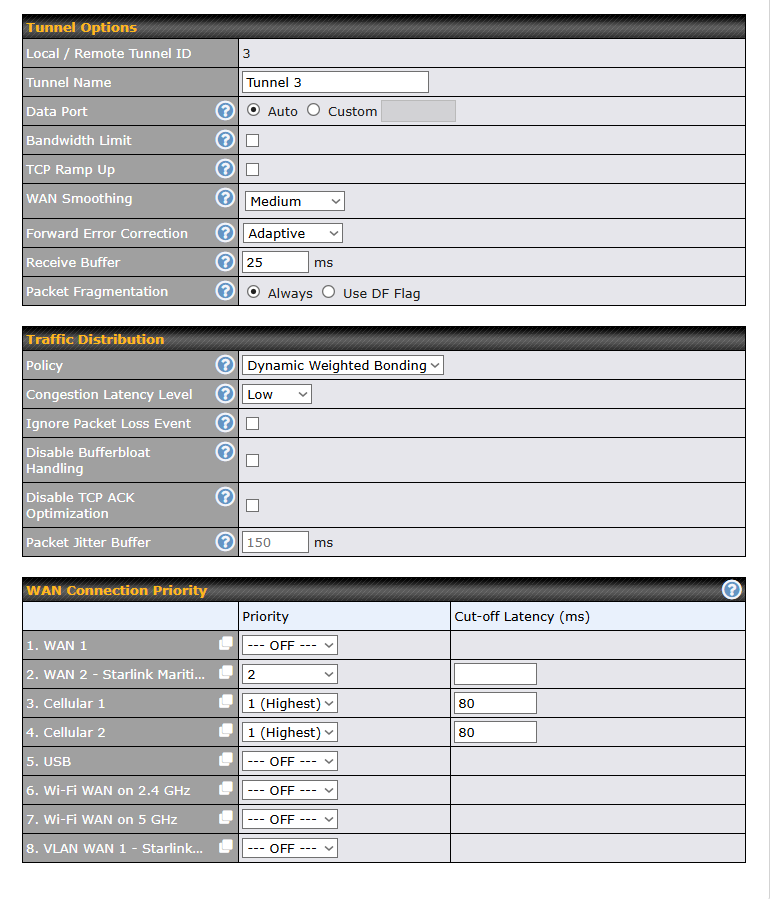Screen dimensions: 770x899
Task: Click the icon beside WAN 2 Starlink
Action: click(x=226, y=673)
